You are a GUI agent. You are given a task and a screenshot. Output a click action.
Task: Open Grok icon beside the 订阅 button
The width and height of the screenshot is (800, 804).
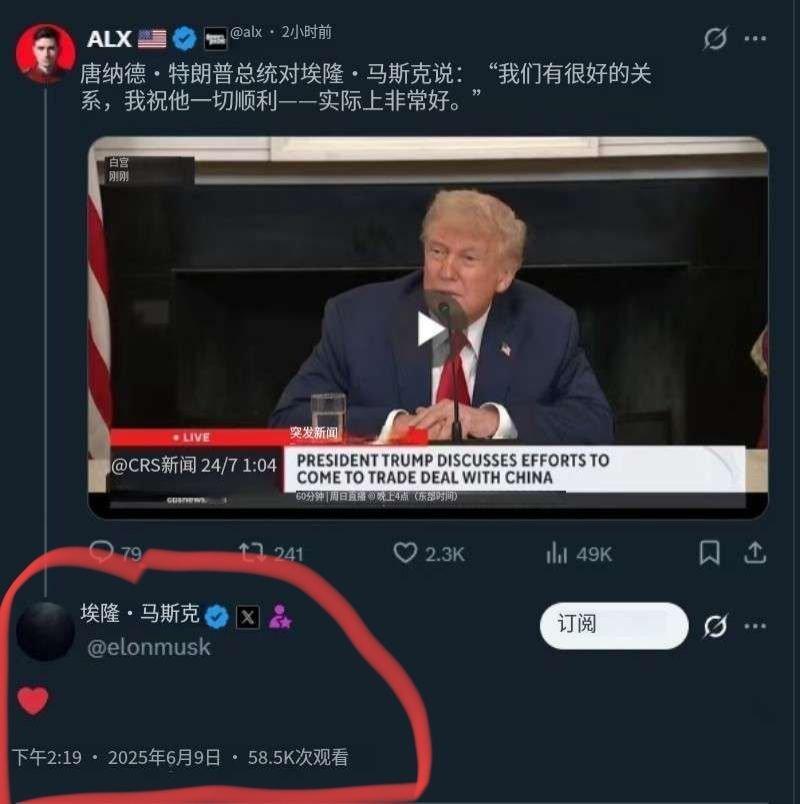click(715, 626)
